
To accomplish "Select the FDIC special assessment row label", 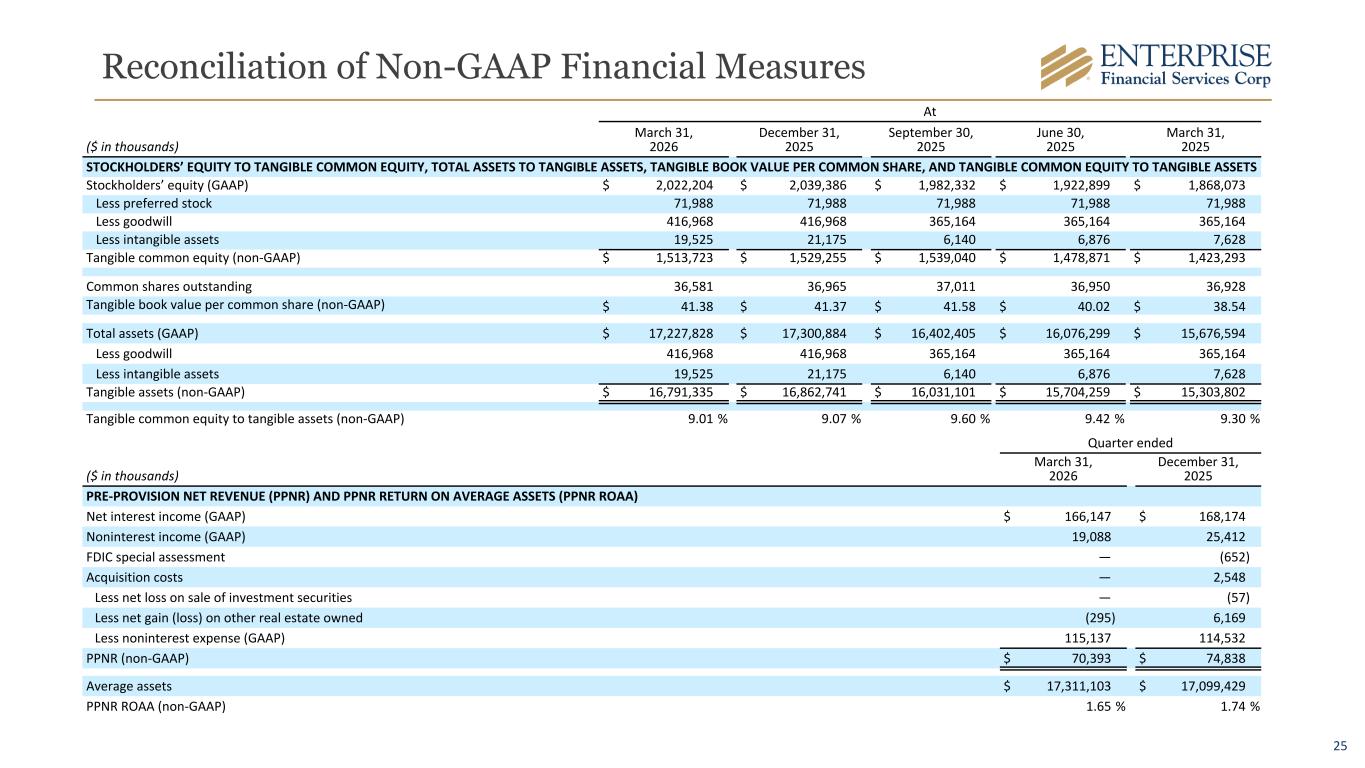I will click(156, 556).
